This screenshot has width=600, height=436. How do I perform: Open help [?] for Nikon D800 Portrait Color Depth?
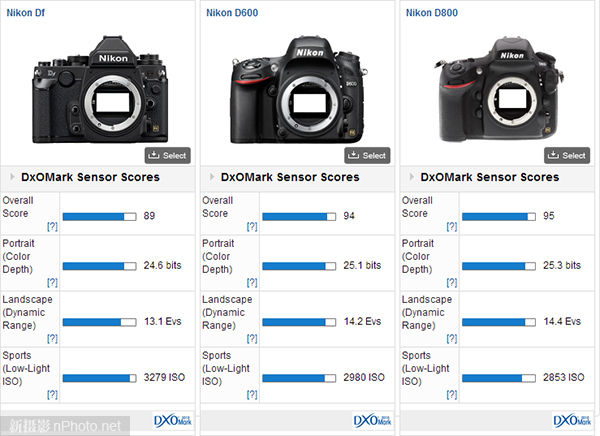click(x=452, y=283)
